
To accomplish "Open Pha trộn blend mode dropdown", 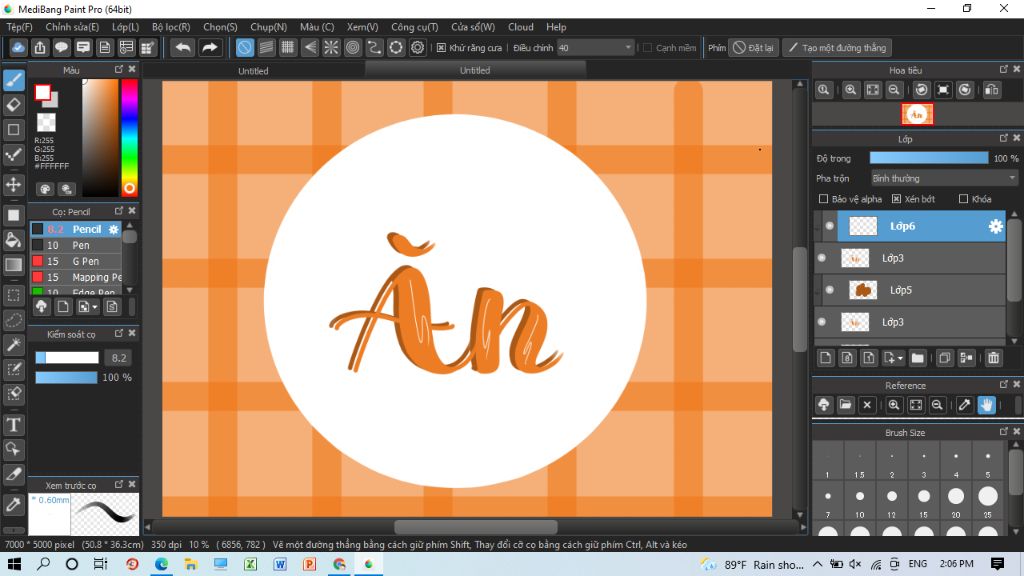I will (944, 178).
